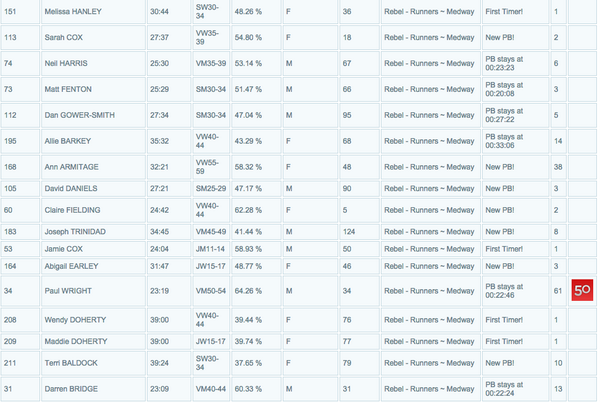
Task: Click club name in Darren BRIDGE row
Action: [x=429, y=389]
